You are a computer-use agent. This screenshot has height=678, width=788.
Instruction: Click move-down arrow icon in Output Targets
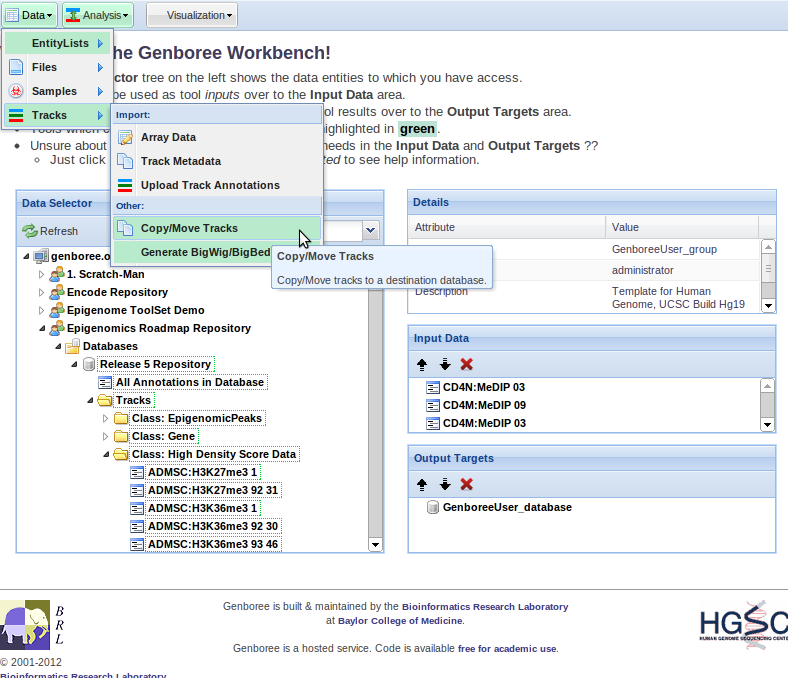(x=444, y=484)
